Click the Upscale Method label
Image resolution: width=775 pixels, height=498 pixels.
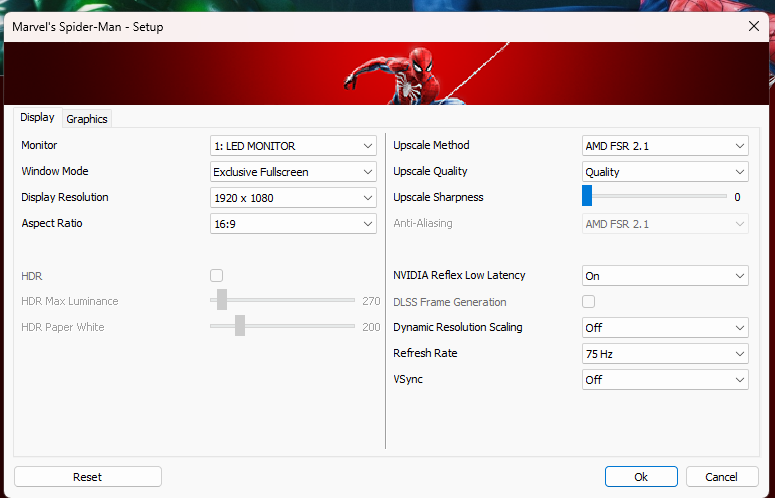point(431,145)
